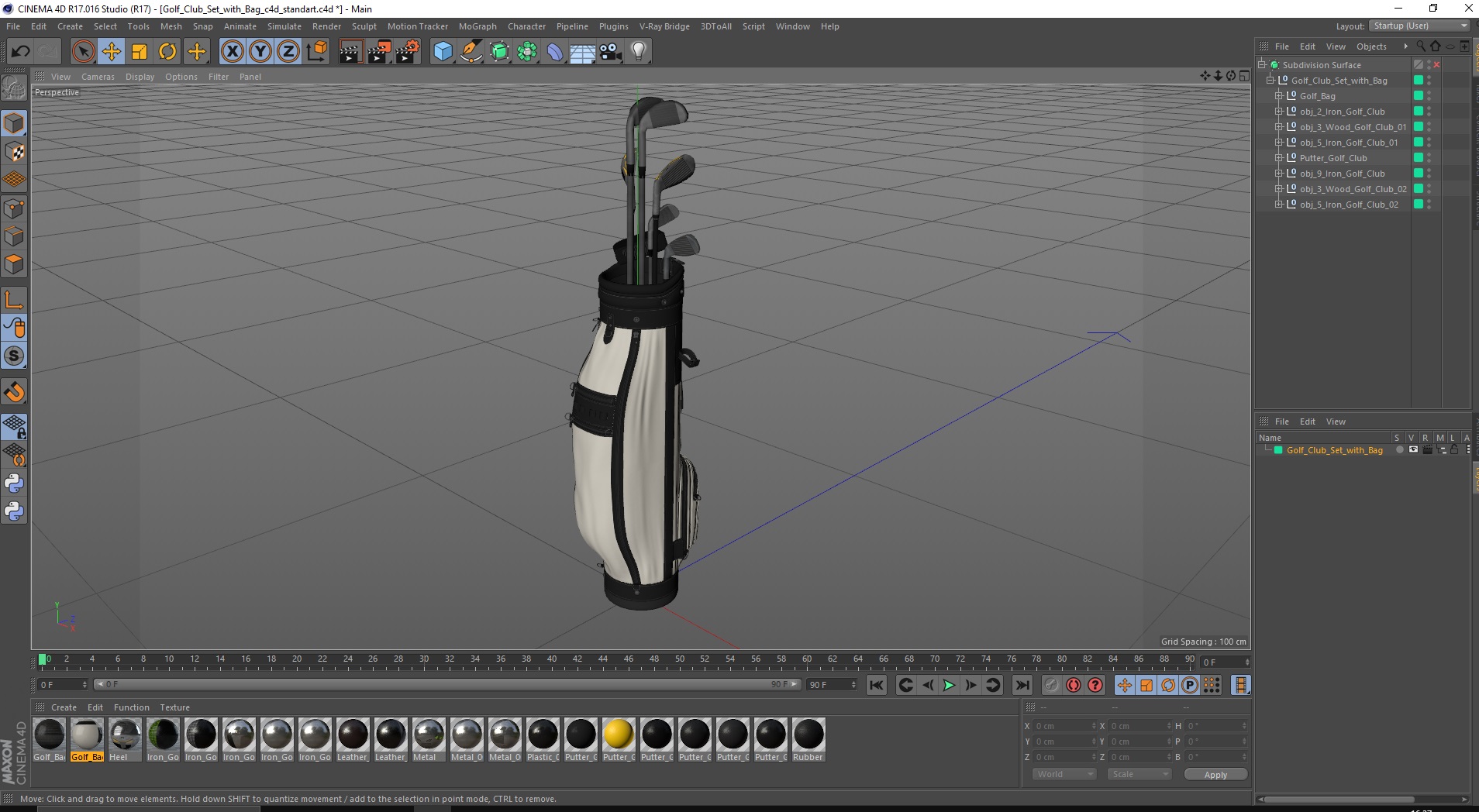Toggle Y axis lock
This screenshot has height=812, width=1479.
260,52
